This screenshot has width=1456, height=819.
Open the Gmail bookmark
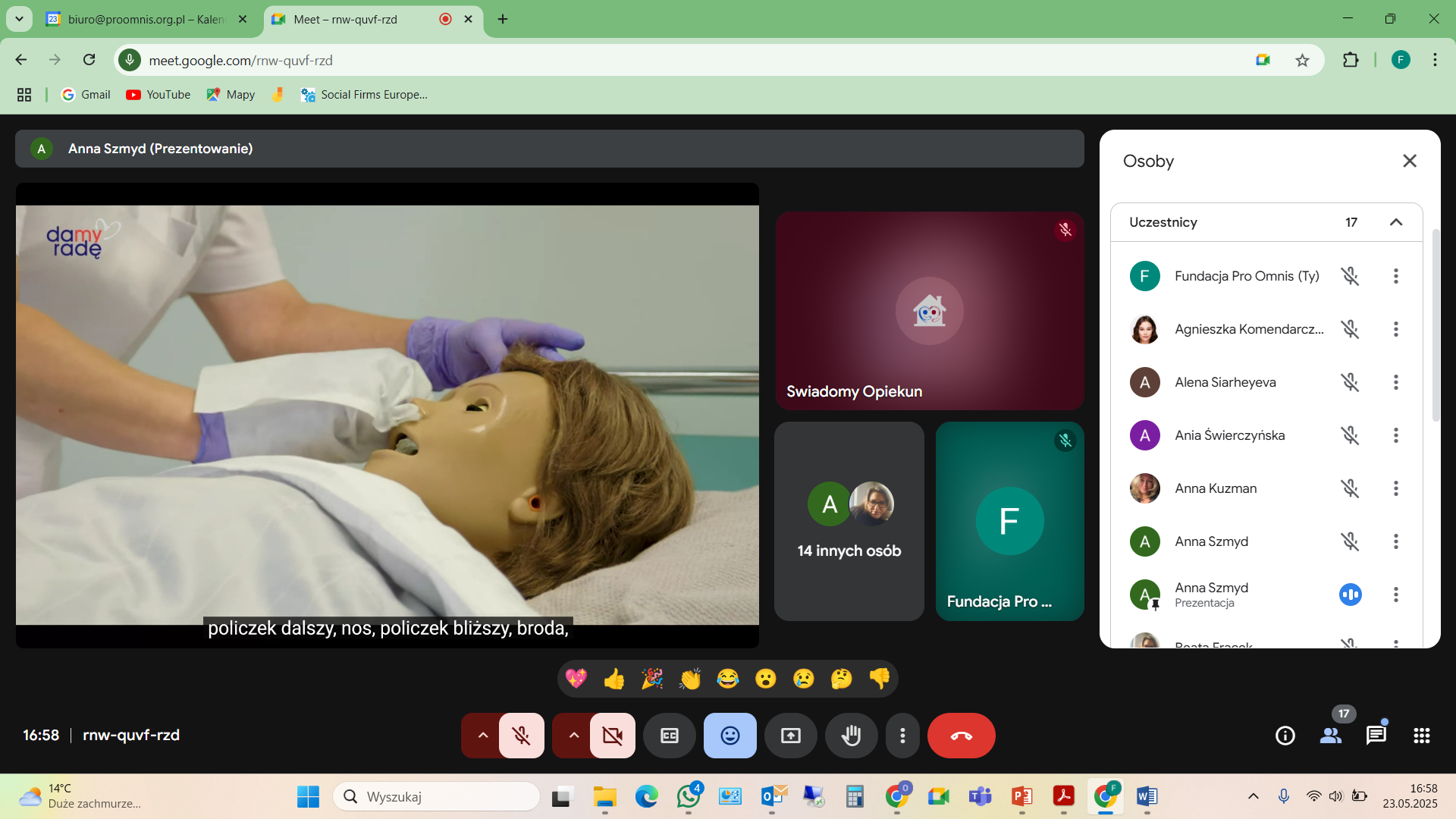coord(86,95)
